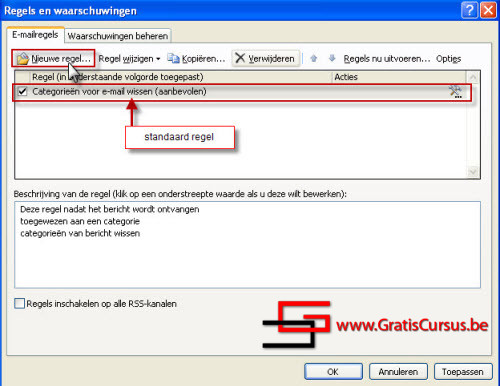Click the Regel (in onderstaande volgorde) column header
Image resolution: width=500 pixels, height=386 pixels.
181,77
